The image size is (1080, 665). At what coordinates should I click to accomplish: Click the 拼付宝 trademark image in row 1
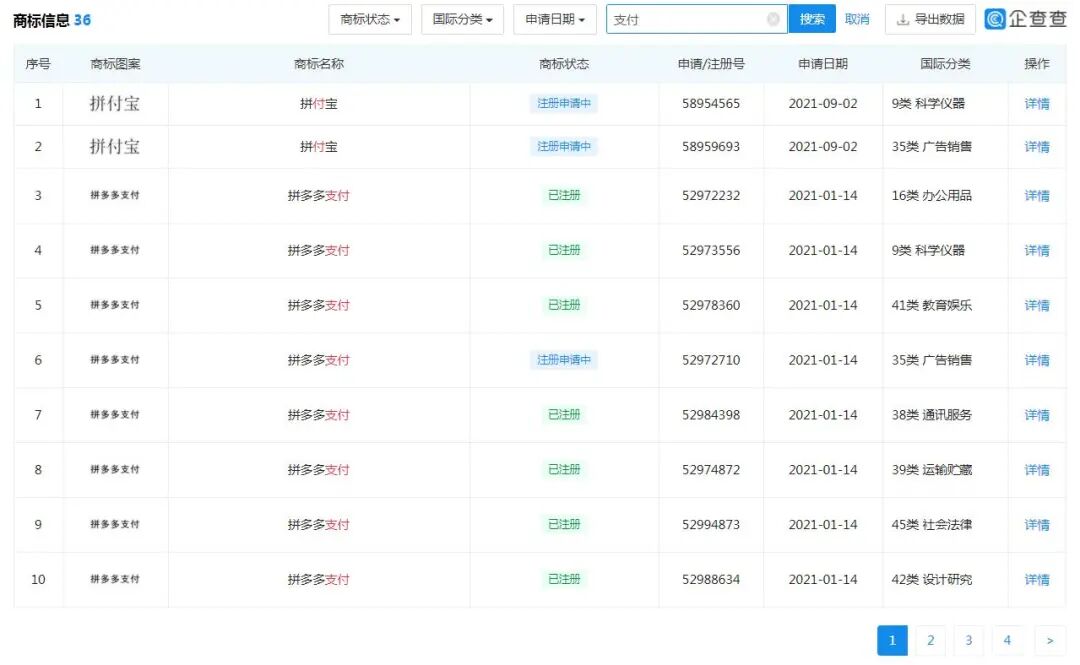(x=116, y=103)
